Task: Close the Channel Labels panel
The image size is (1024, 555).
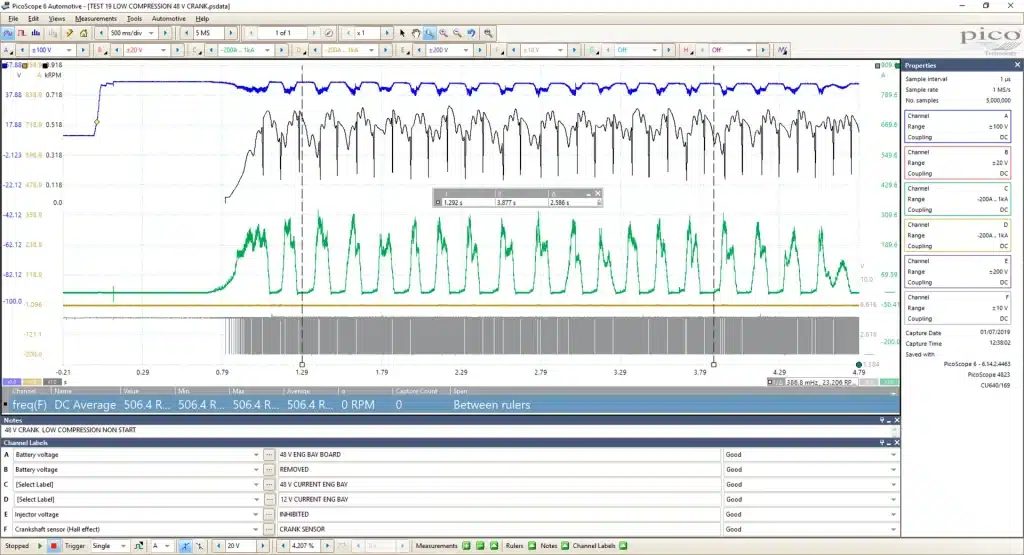Action: (896, 443)
